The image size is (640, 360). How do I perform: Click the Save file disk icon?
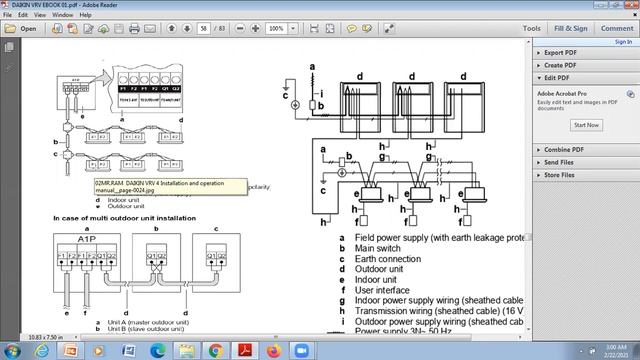(119, 29)
